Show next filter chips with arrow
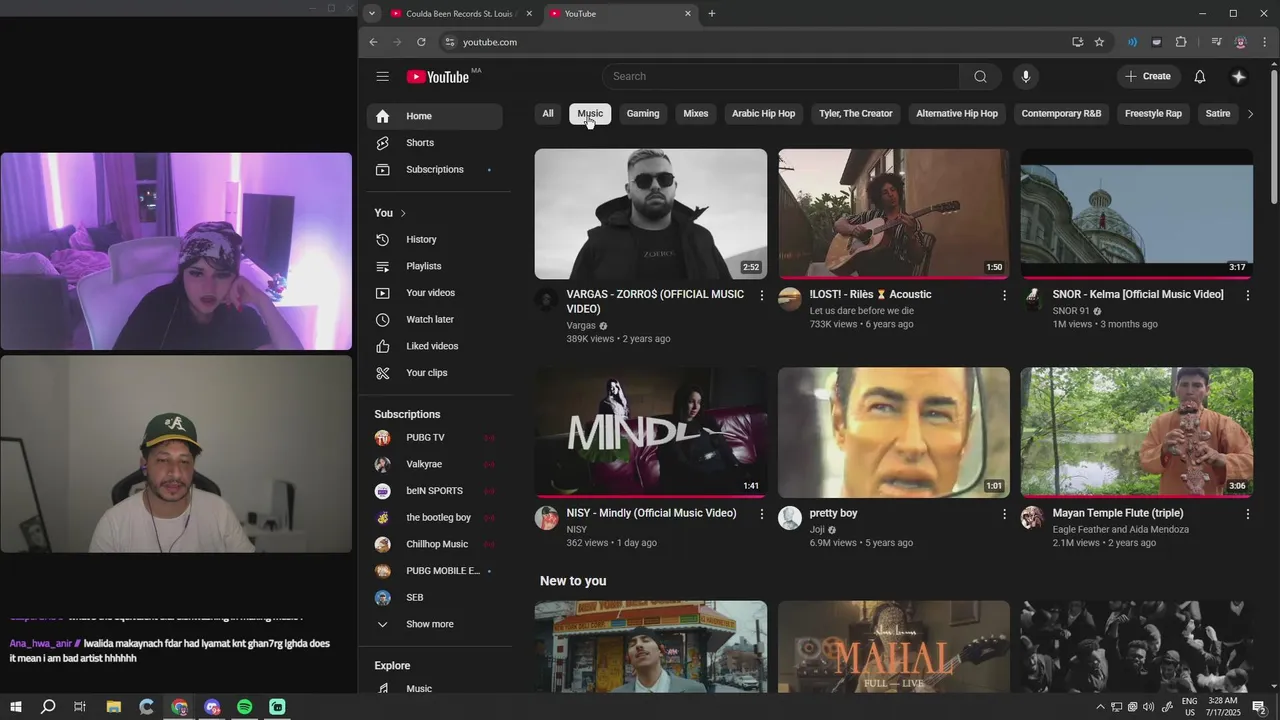This screenshot has height=720, width=1280. coord(1250,114)
